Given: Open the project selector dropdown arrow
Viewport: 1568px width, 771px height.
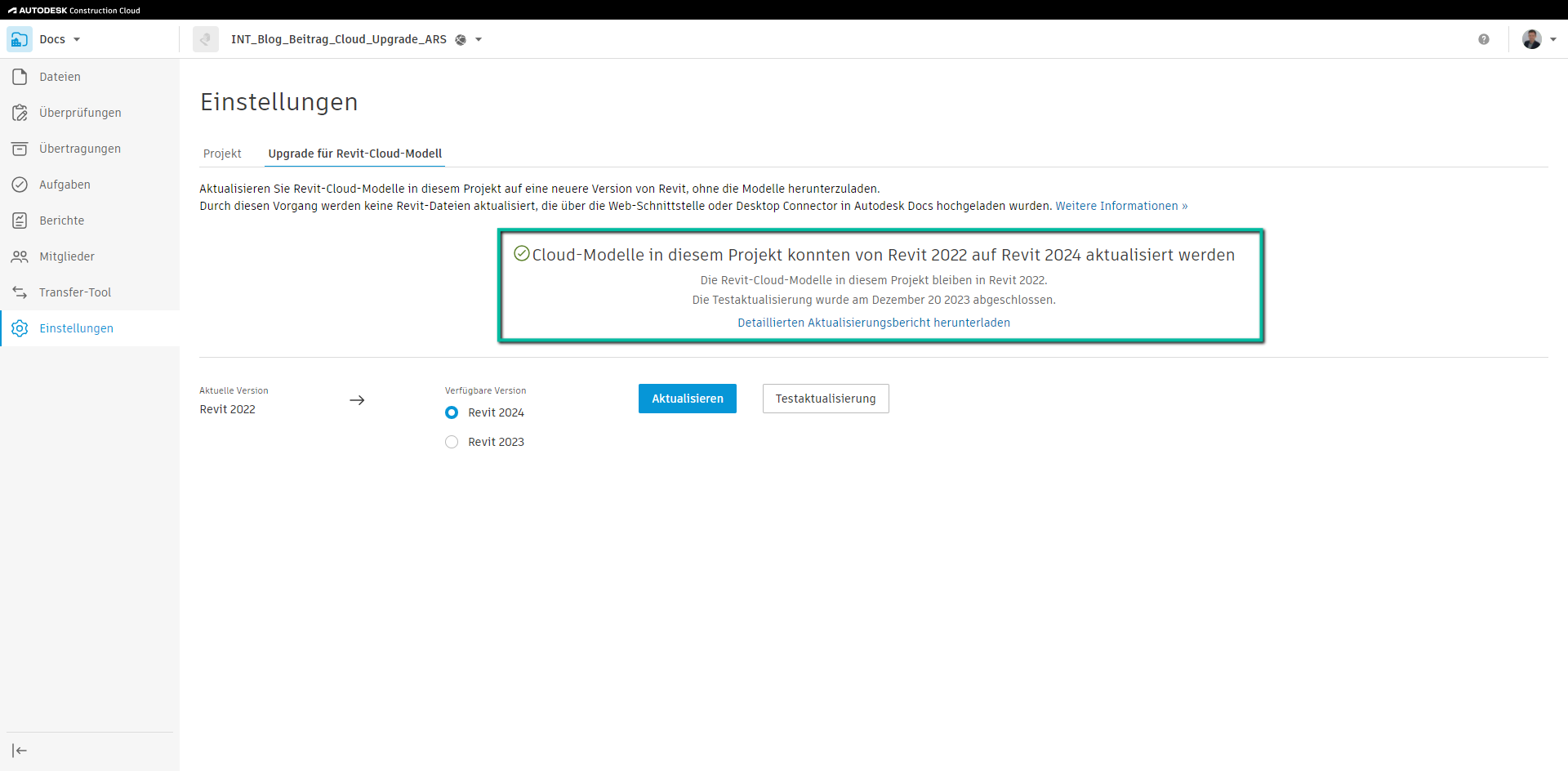Looking at the screenshot, I should (x=479, y=39).
